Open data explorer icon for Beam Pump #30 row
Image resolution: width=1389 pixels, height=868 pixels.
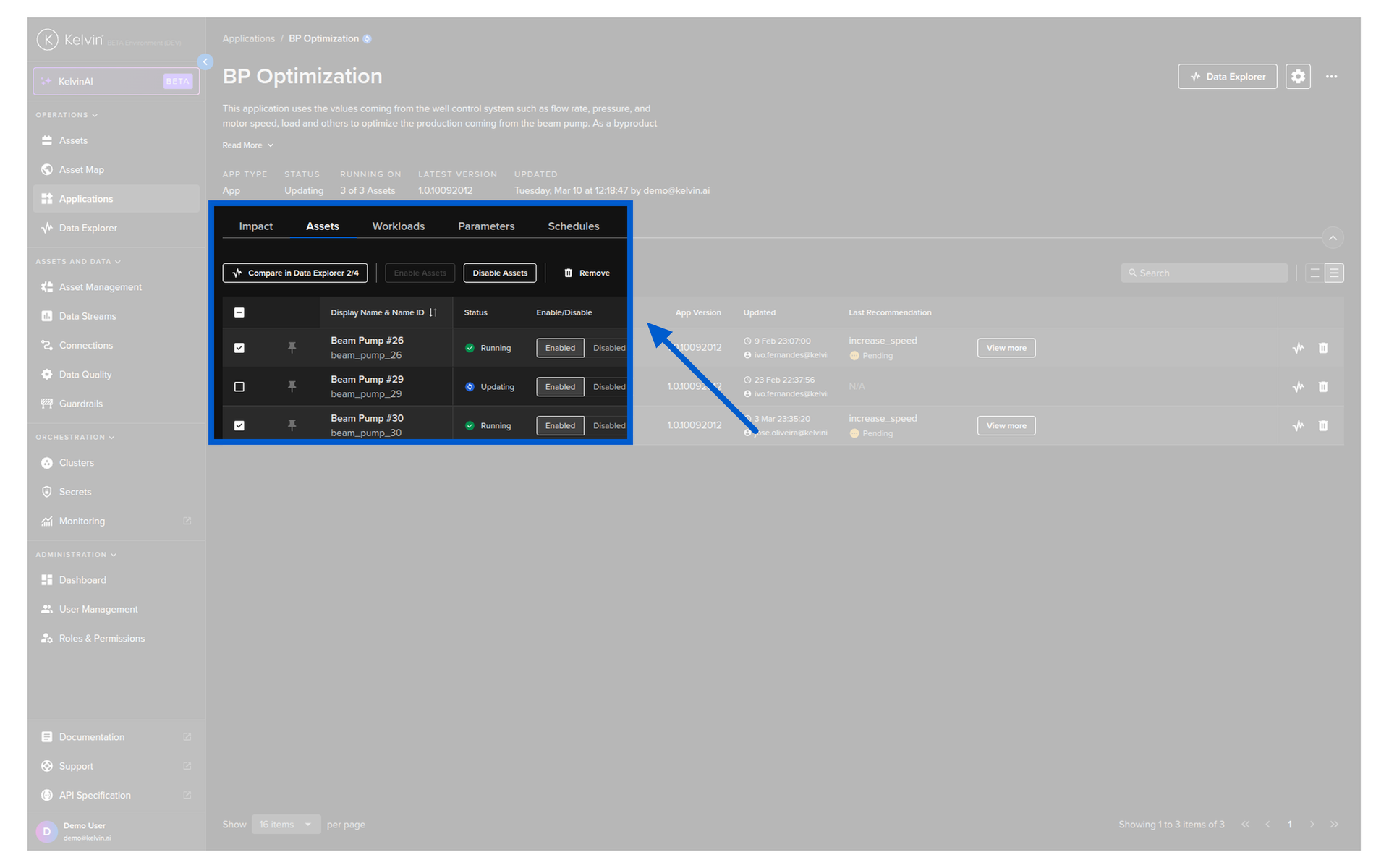coord(1298,426)
